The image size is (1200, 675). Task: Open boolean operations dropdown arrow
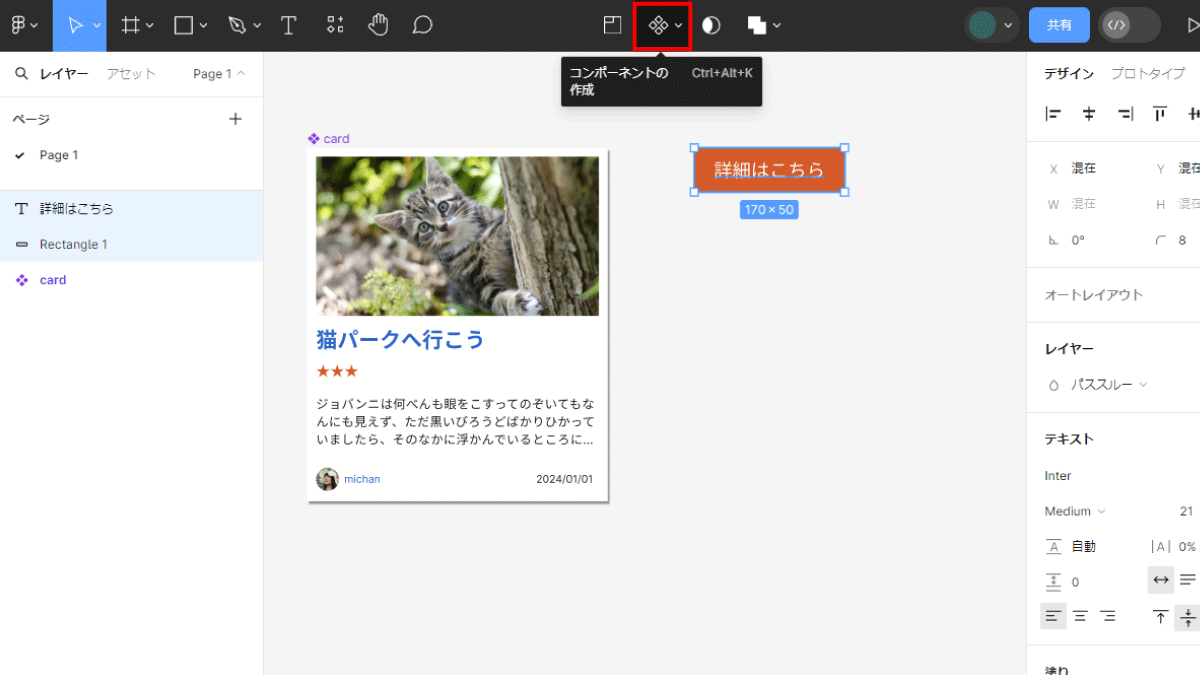777,26
